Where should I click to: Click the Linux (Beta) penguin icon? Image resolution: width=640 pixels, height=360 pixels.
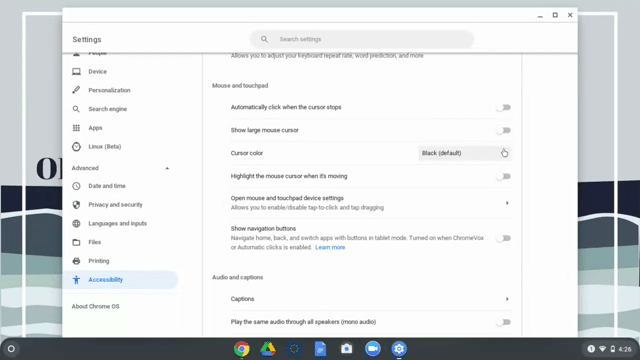(x=76, y=147)
